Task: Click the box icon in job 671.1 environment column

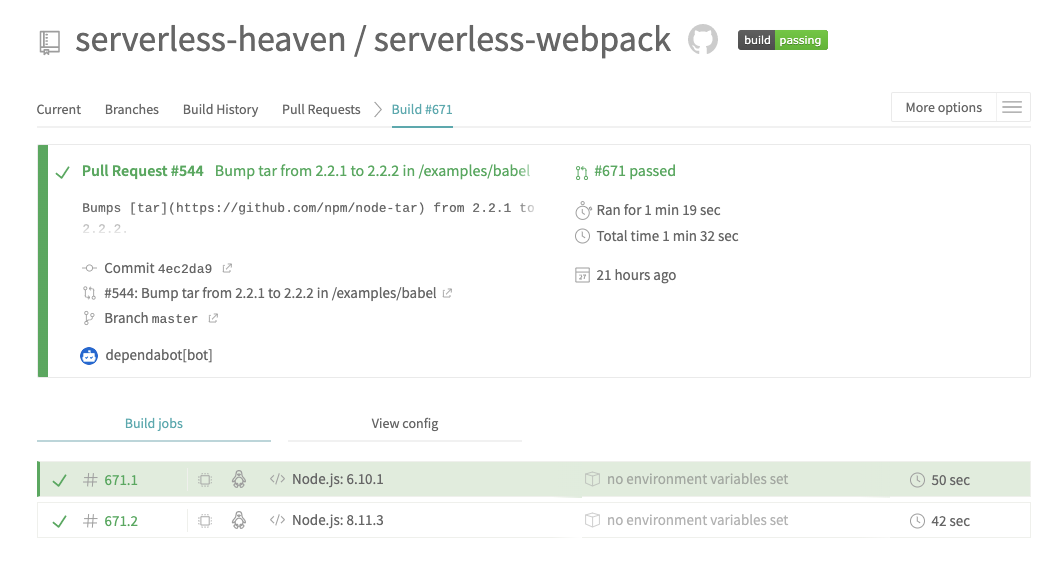Action: click(x=592, y=479)
